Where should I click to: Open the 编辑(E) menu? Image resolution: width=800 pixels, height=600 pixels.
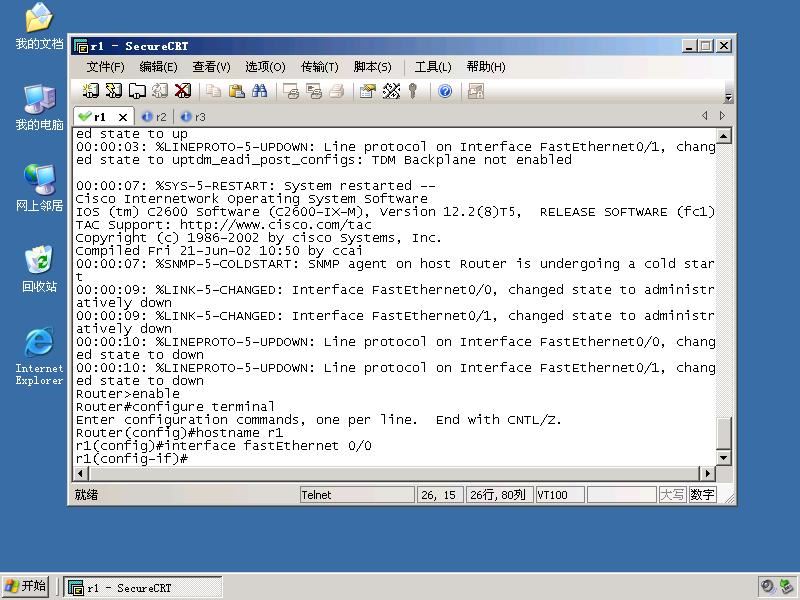(x=158, y=67)
